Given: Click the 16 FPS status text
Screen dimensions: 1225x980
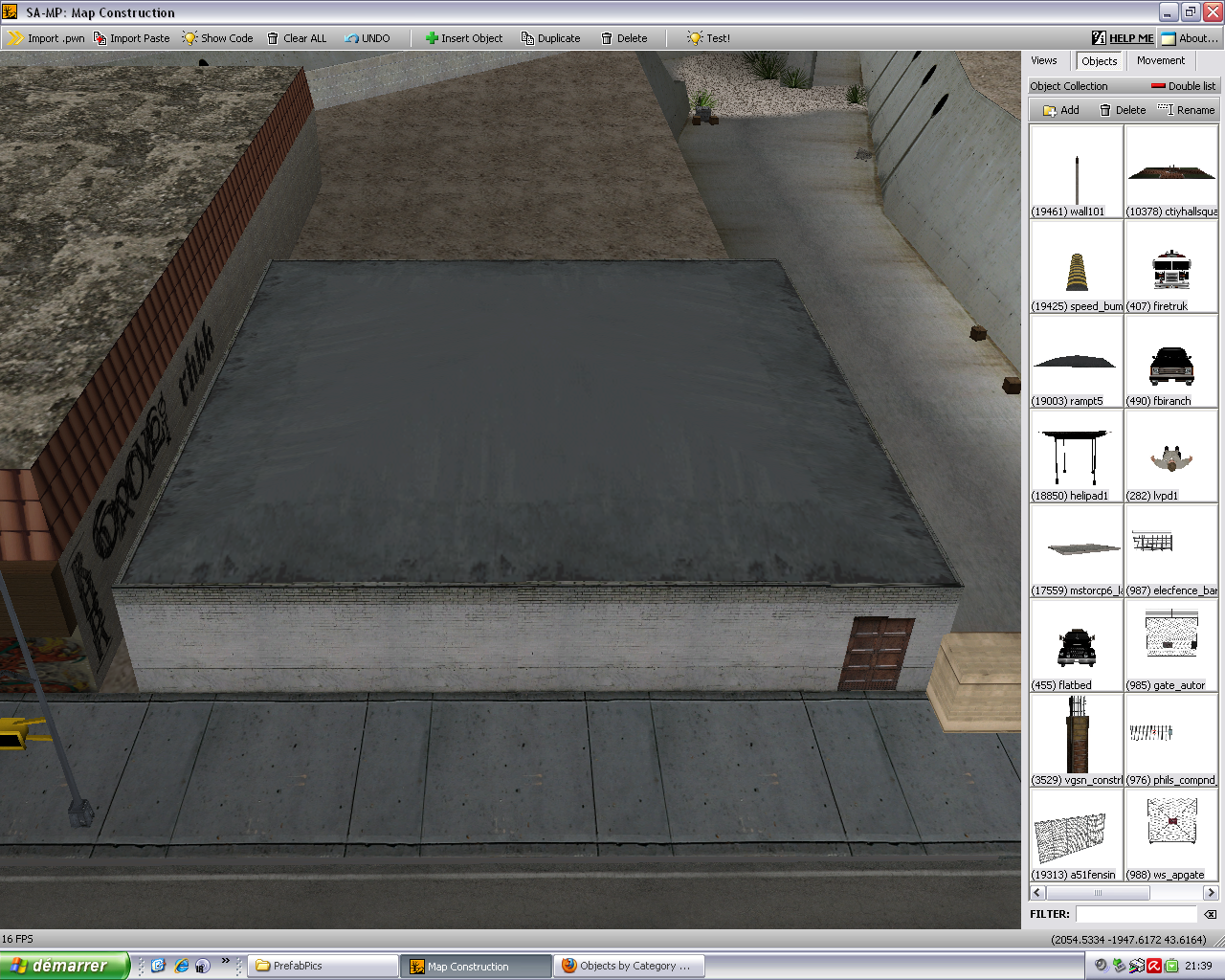Looking at the screenshot, I should [x=17, y=939].
